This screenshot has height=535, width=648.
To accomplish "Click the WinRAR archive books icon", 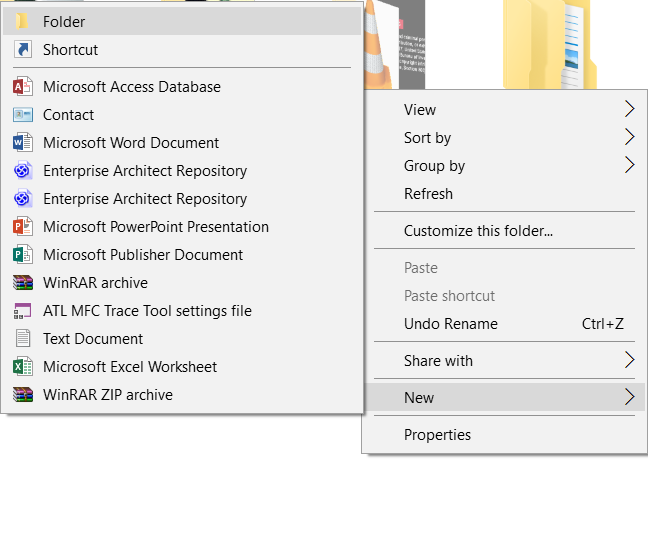I will coord(23,283).
